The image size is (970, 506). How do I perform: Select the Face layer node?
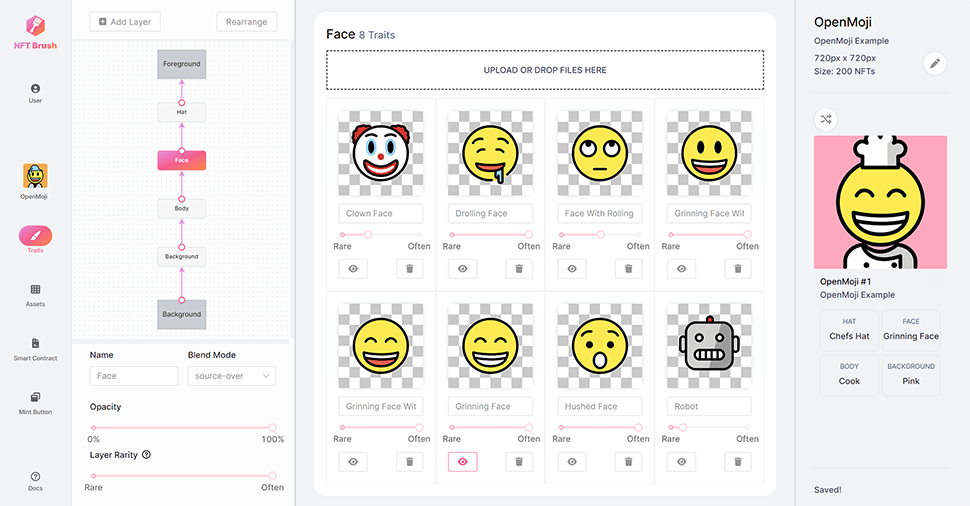(182, 160)
